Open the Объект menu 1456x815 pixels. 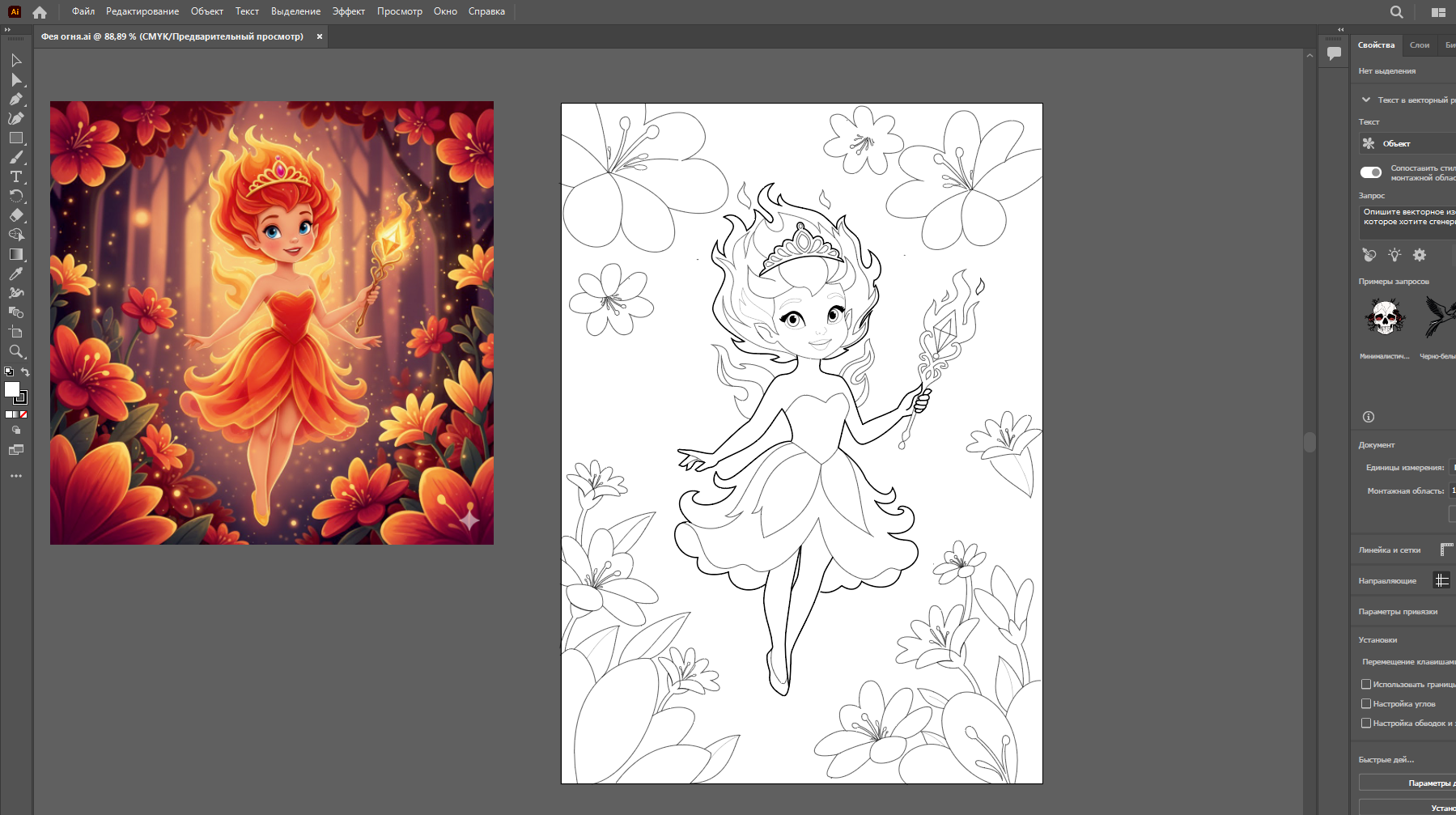pos(207,11)
